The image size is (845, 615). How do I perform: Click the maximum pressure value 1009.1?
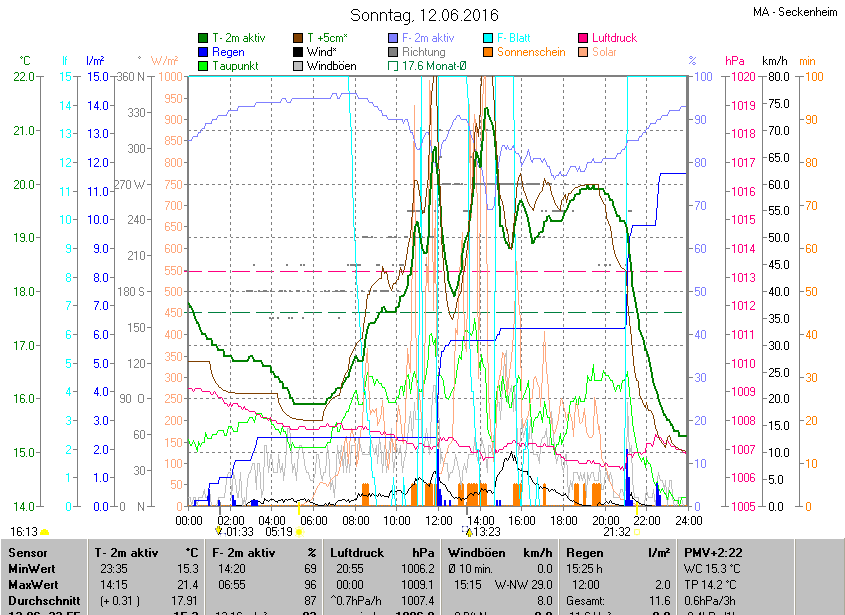pyautogui.click(x=418, y=585)
